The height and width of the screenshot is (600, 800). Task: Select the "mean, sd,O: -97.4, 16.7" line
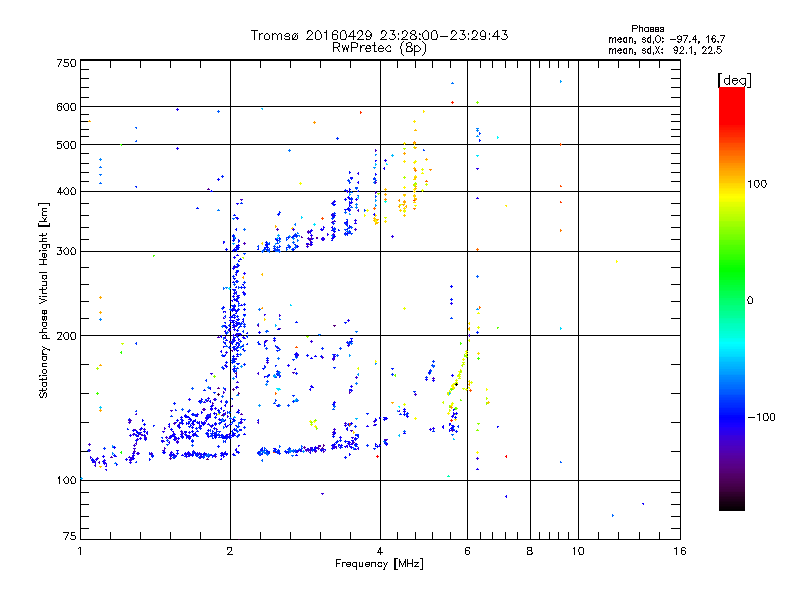pos(666,39)
